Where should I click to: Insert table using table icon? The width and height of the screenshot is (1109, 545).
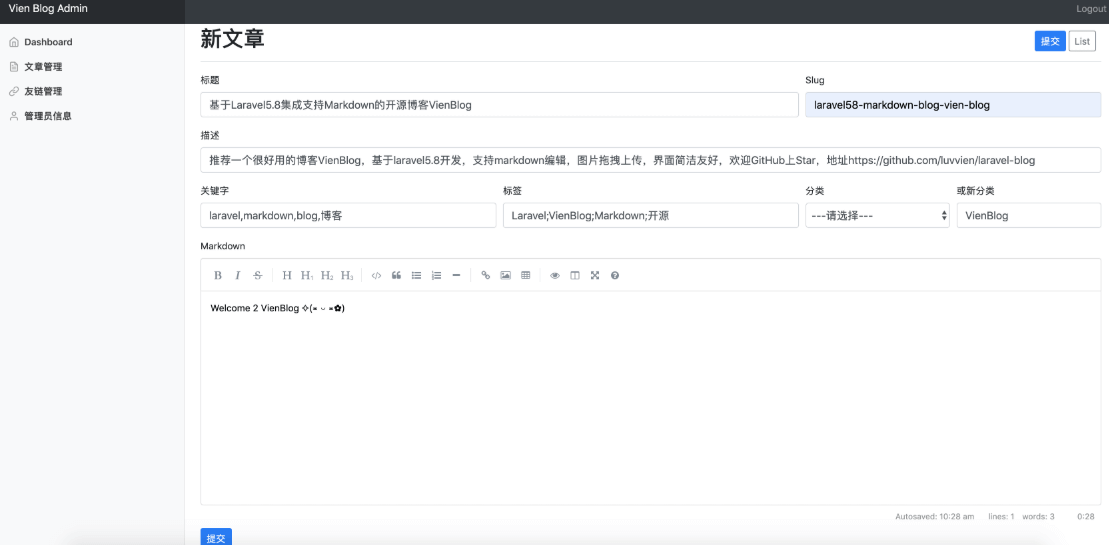(x=526, y=276)
